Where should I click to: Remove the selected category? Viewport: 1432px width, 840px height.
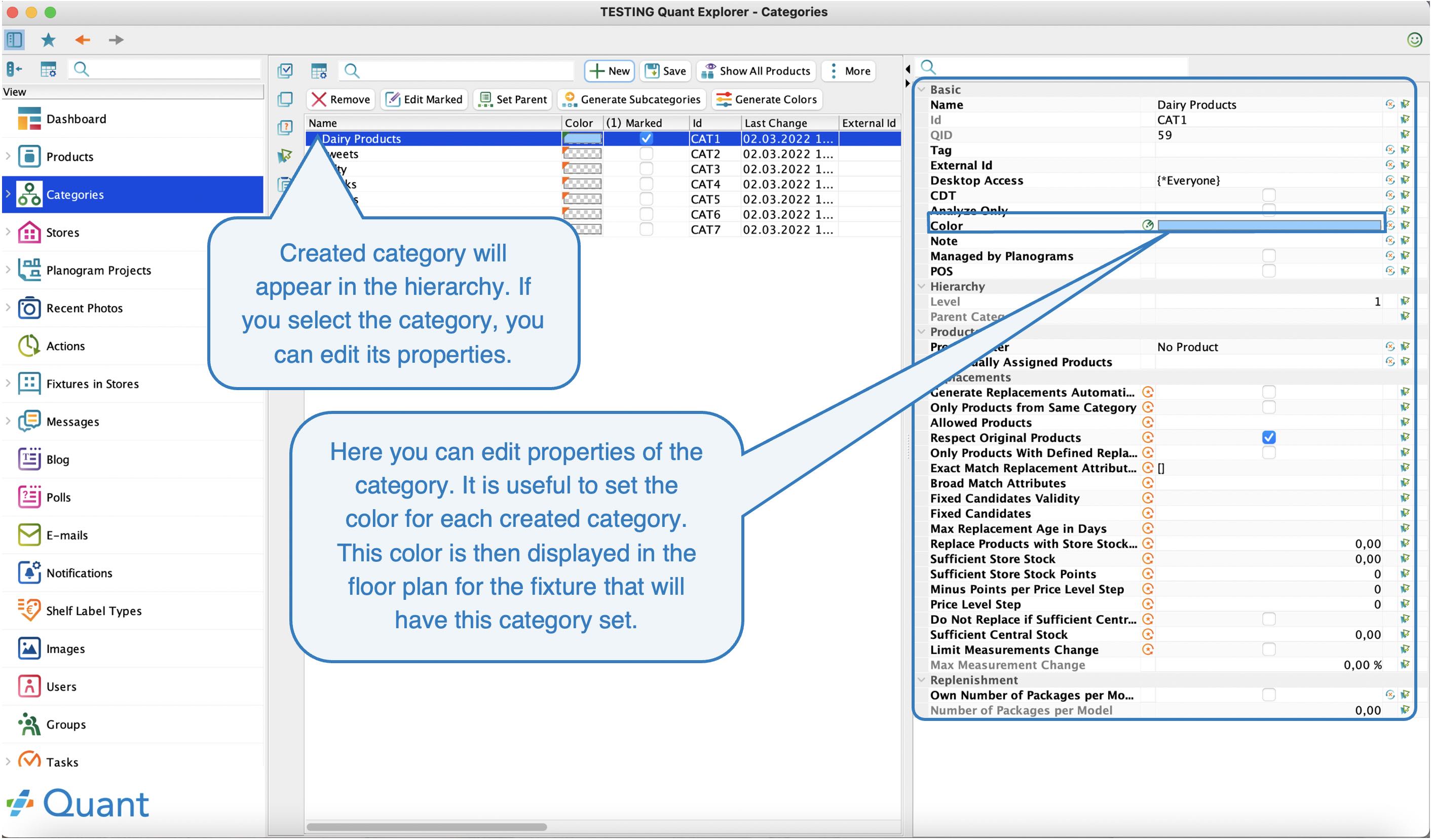341,99
